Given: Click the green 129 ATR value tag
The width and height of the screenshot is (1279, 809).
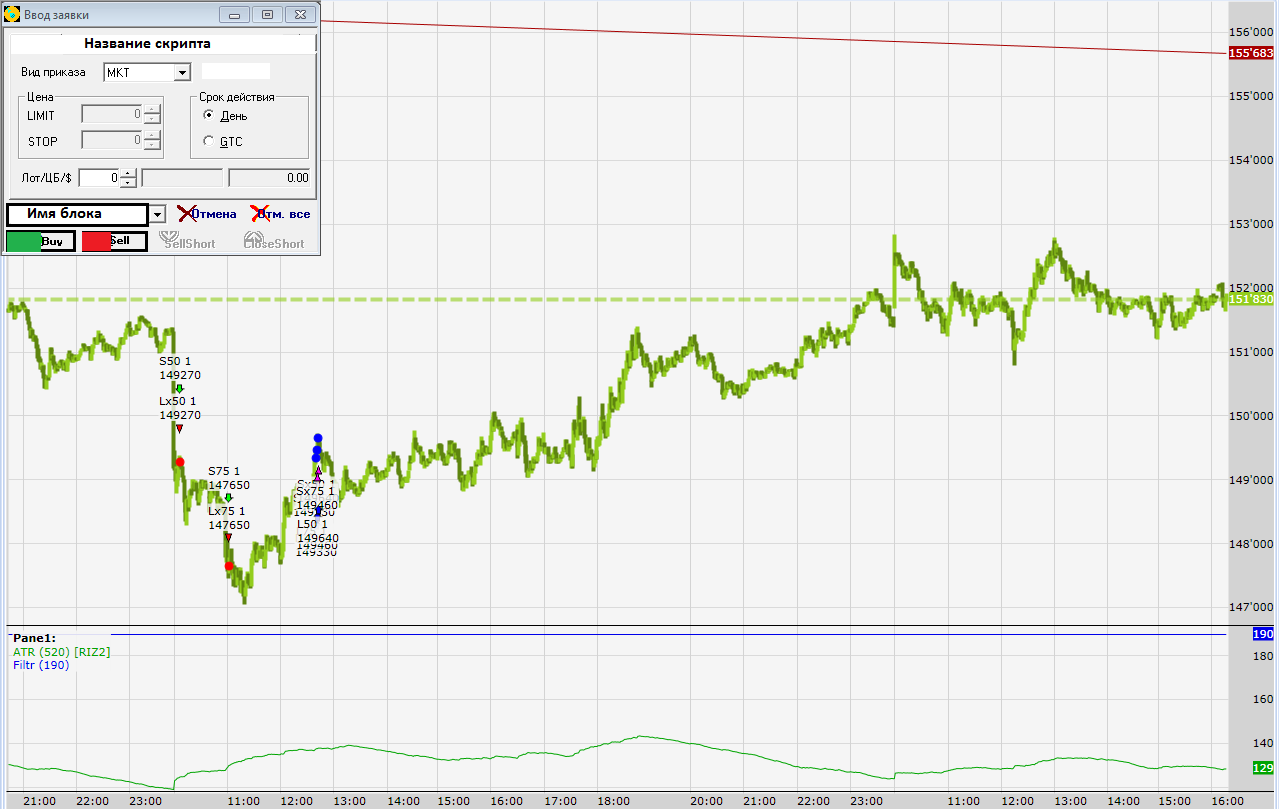Looking at the screenshot, I should pyautogui.click(x=1263, y=768).
